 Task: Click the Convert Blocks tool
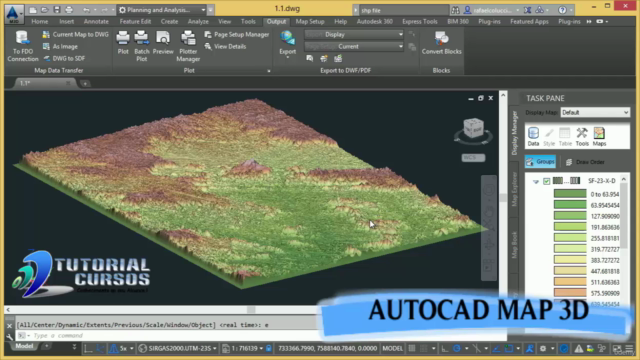click(x=441, y=43)
